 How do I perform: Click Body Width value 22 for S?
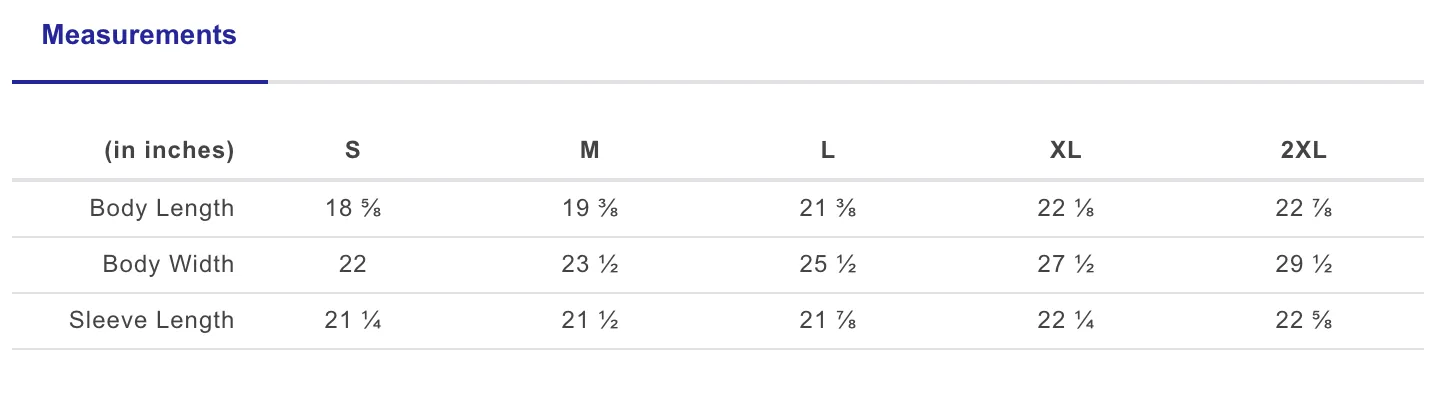[x=353, y=264]
